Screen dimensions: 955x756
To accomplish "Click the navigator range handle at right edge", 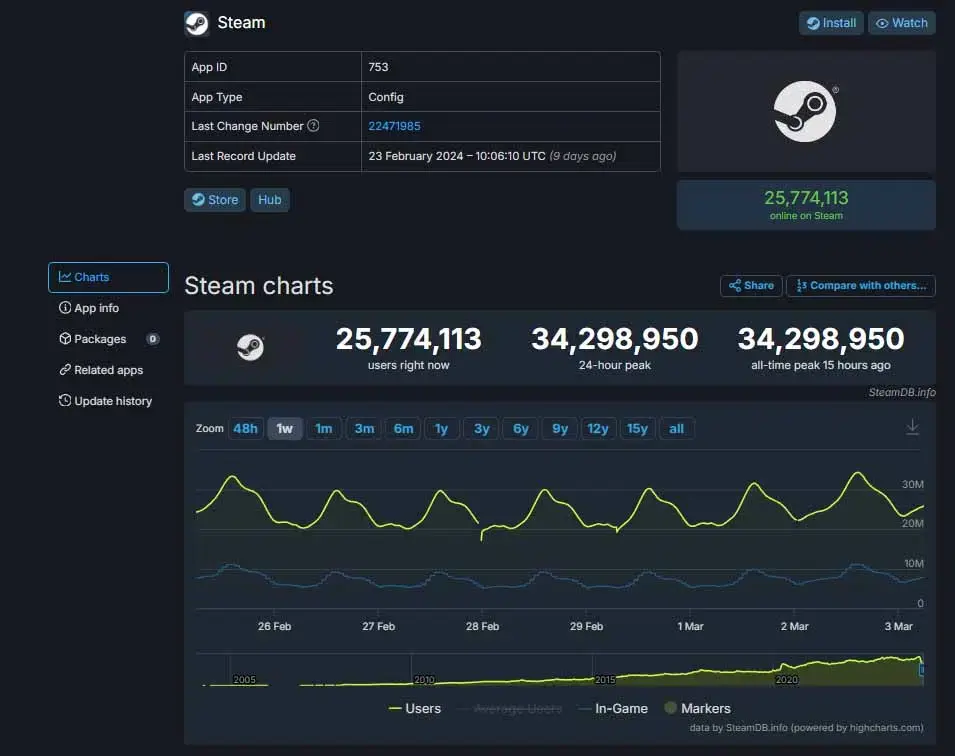I will 922,670.
